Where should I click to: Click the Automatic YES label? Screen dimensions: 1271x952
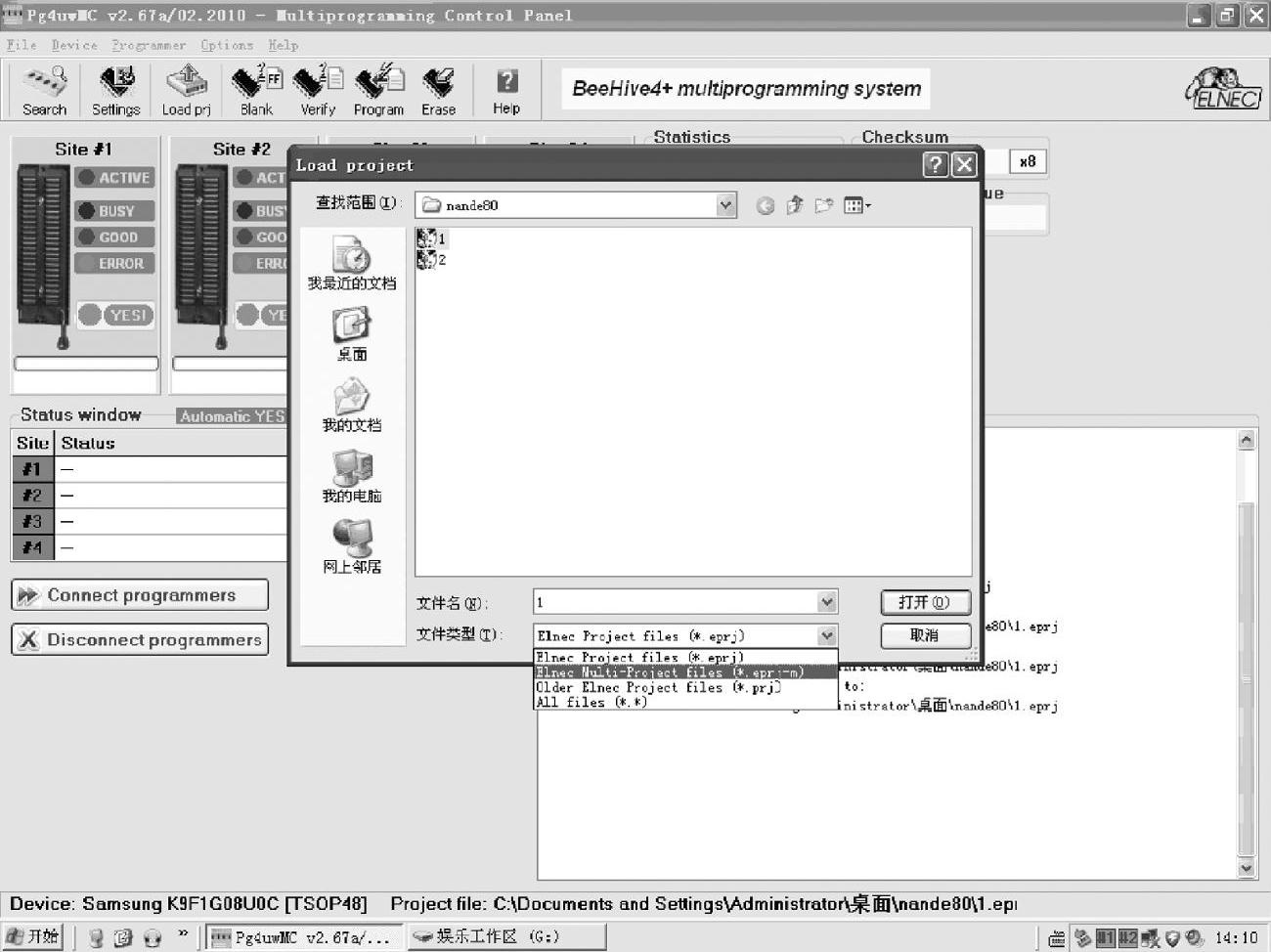(232, 416)
